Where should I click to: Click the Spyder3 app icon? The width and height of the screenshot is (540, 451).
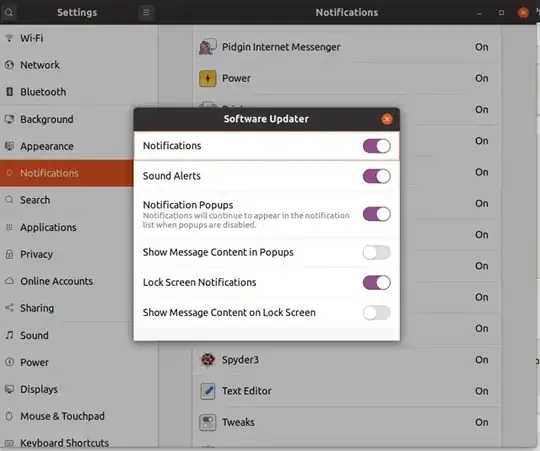point(208,360)
